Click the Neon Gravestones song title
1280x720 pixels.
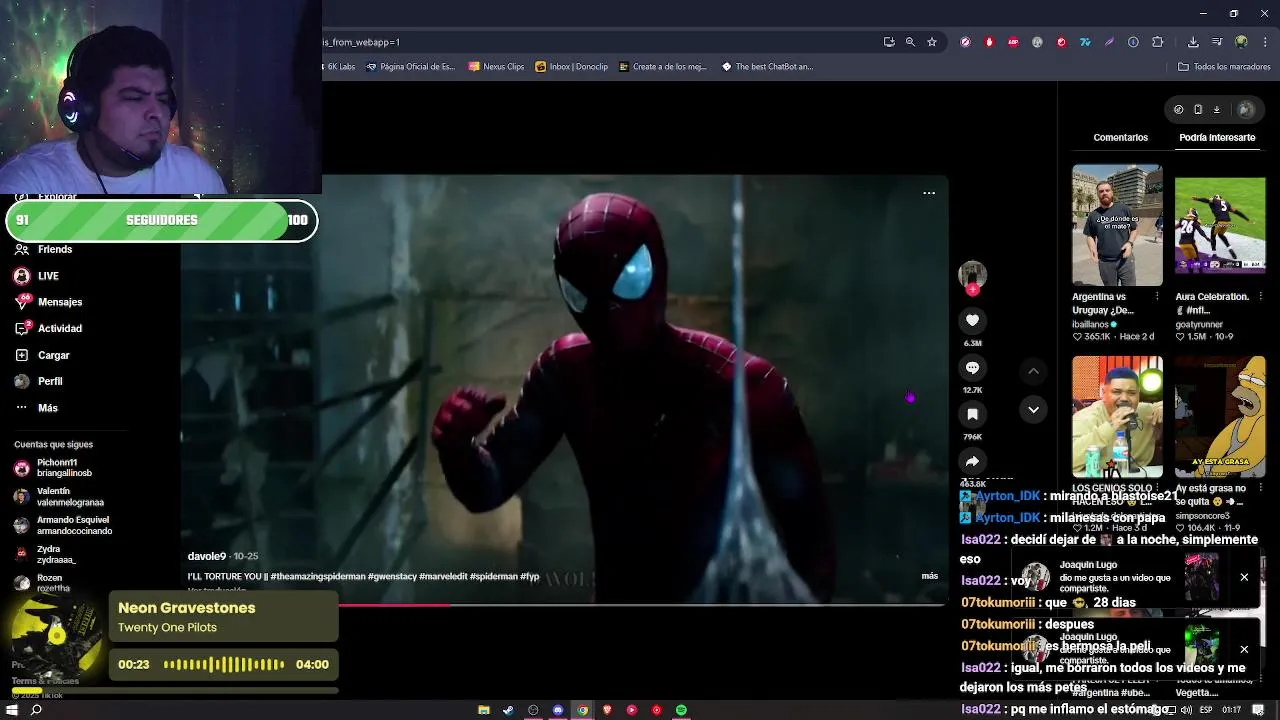tap(187, 608)
